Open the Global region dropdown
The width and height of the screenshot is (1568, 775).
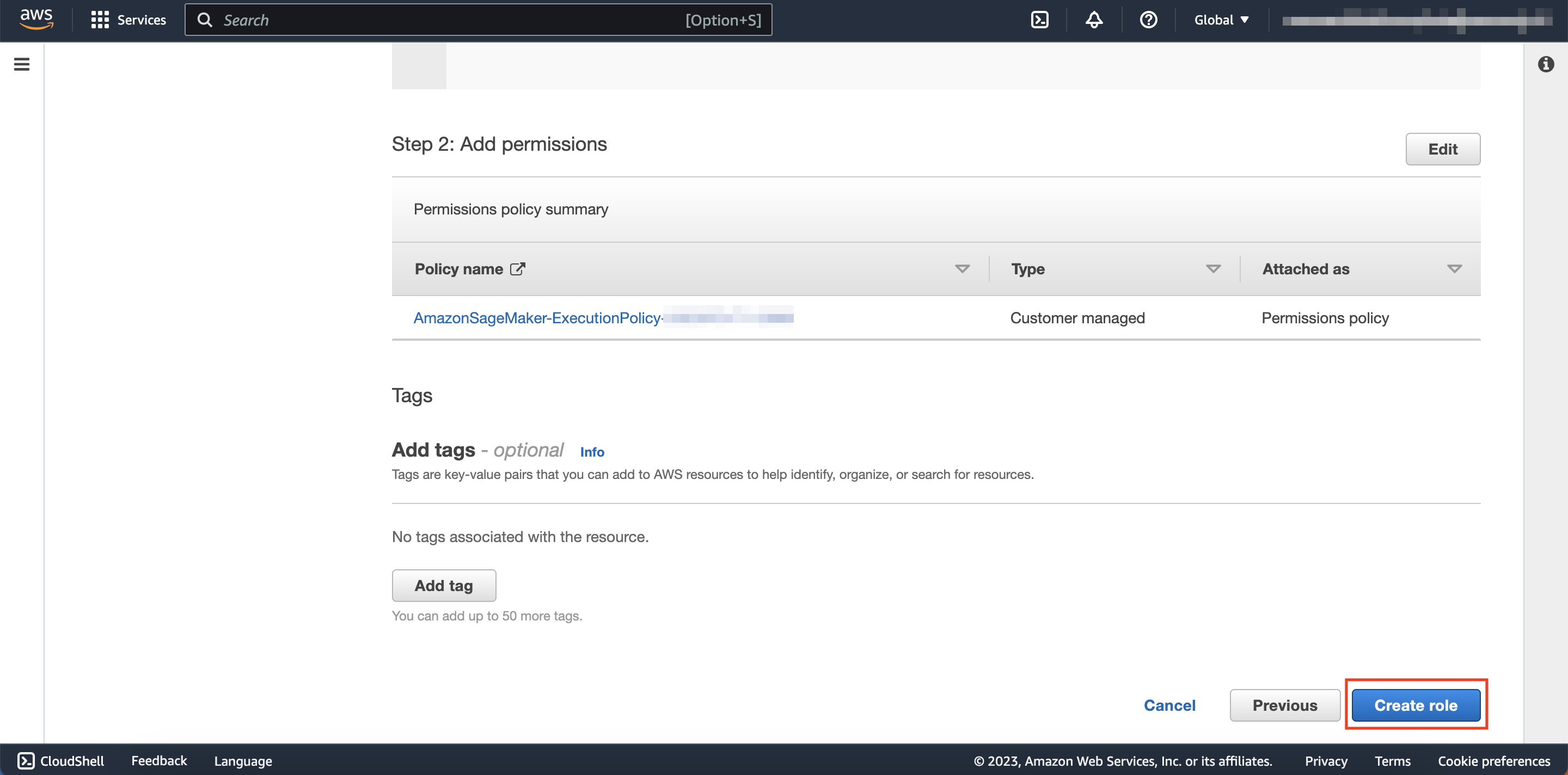(x=1221, y=20)
